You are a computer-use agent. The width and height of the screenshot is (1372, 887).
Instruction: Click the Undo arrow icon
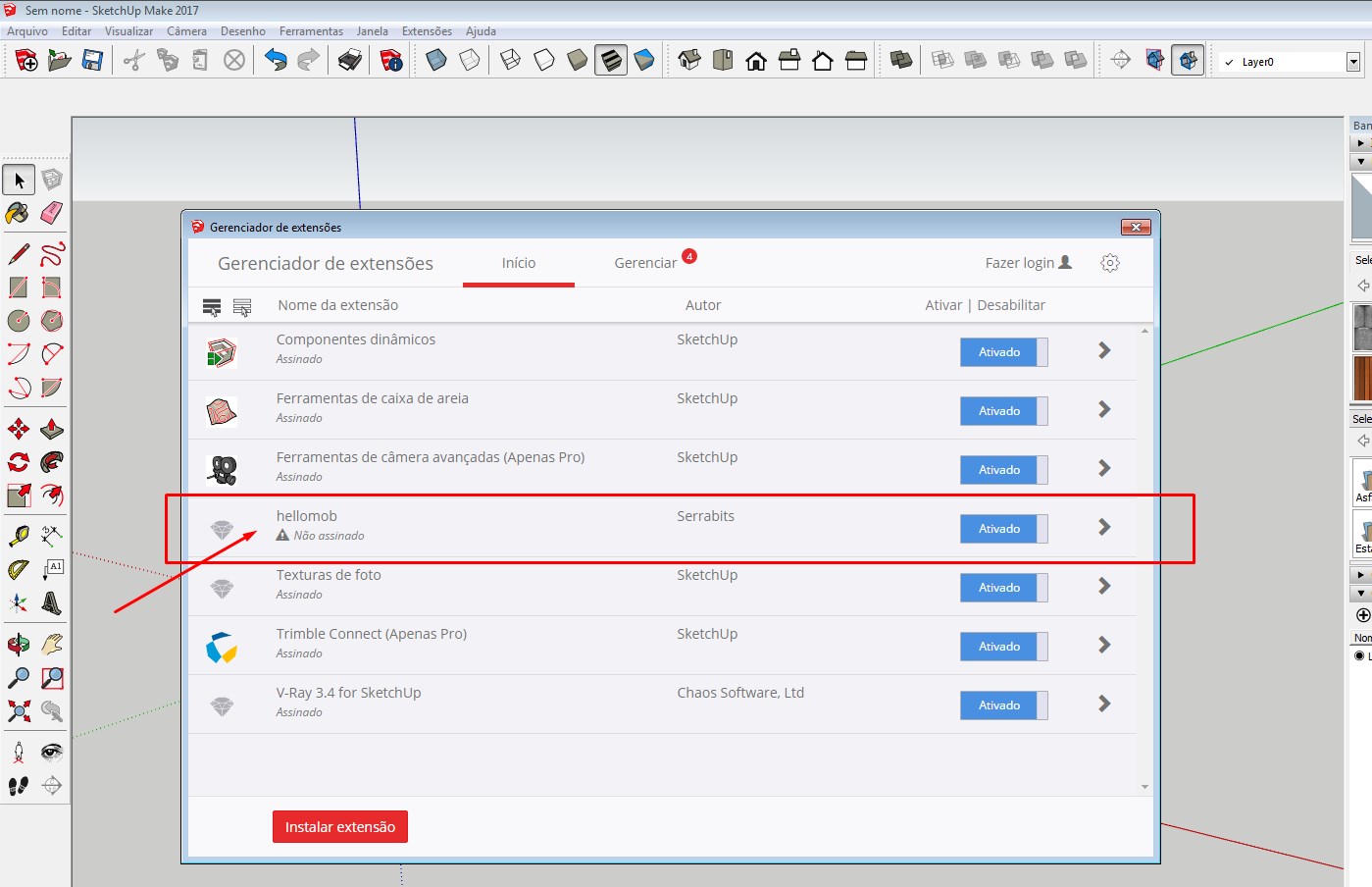point(276,61)
